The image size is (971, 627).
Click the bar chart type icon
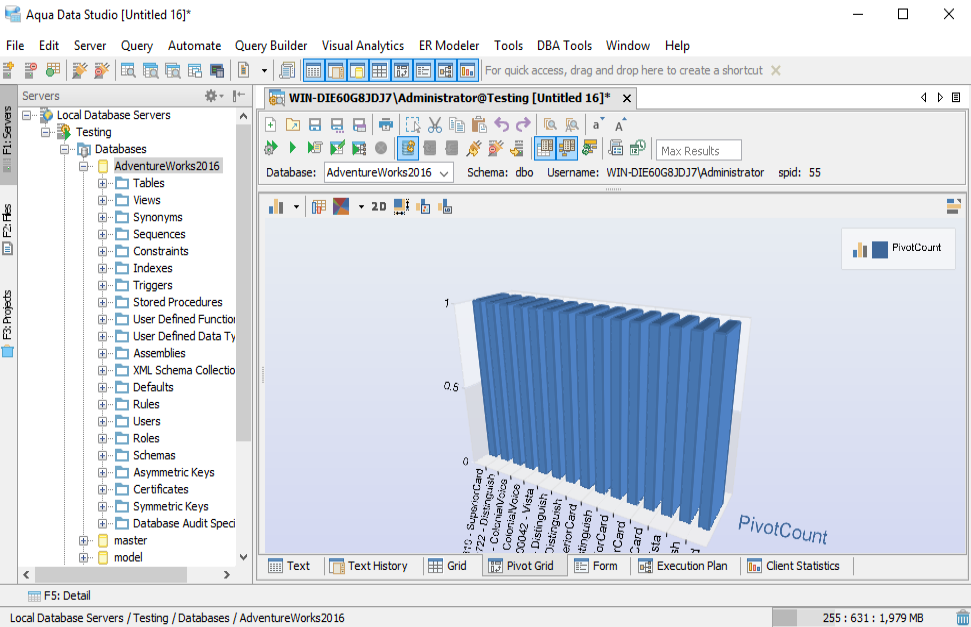pos(276,207)
